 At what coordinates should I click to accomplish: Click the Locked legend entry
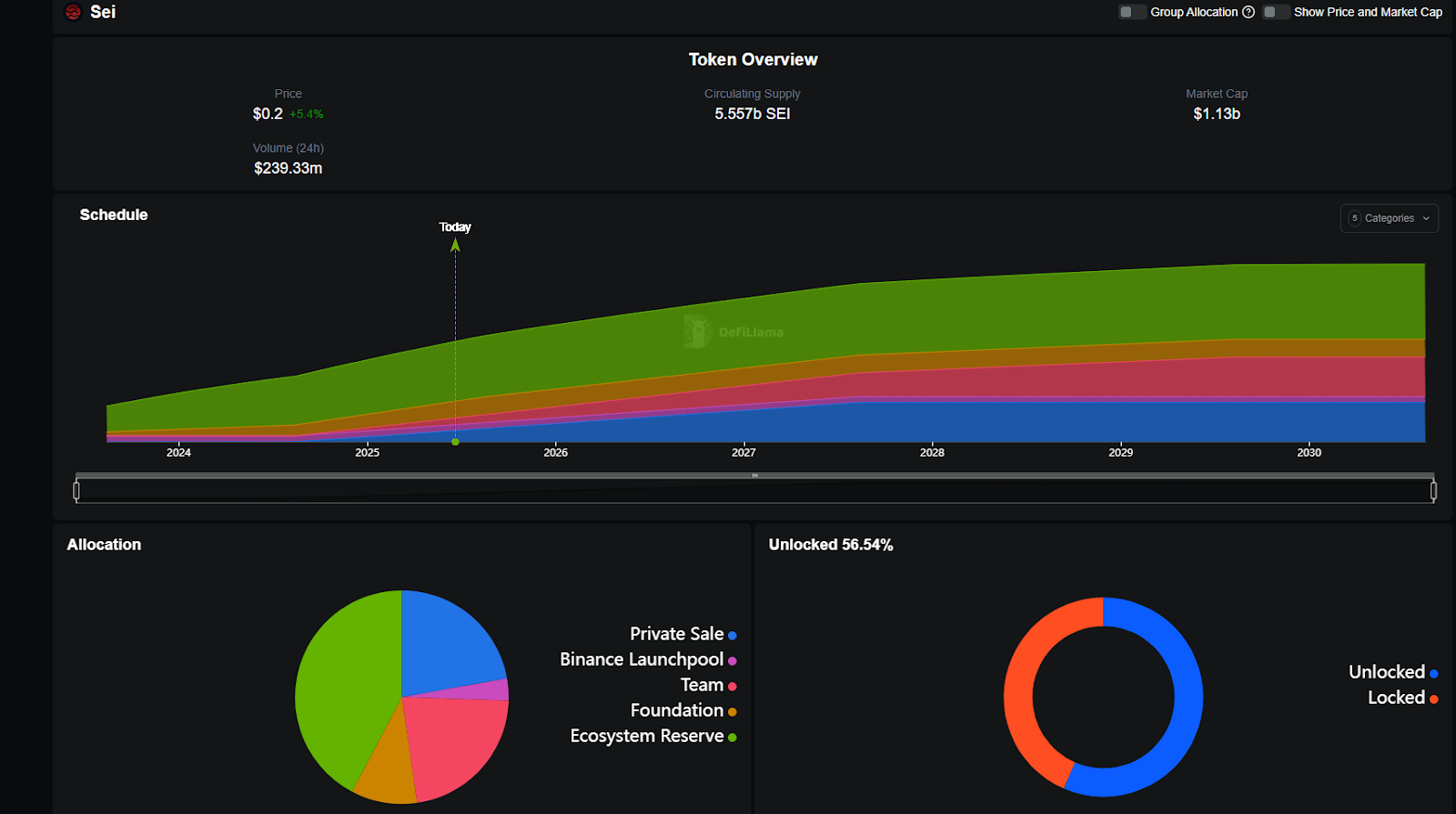coord(1402,698)
